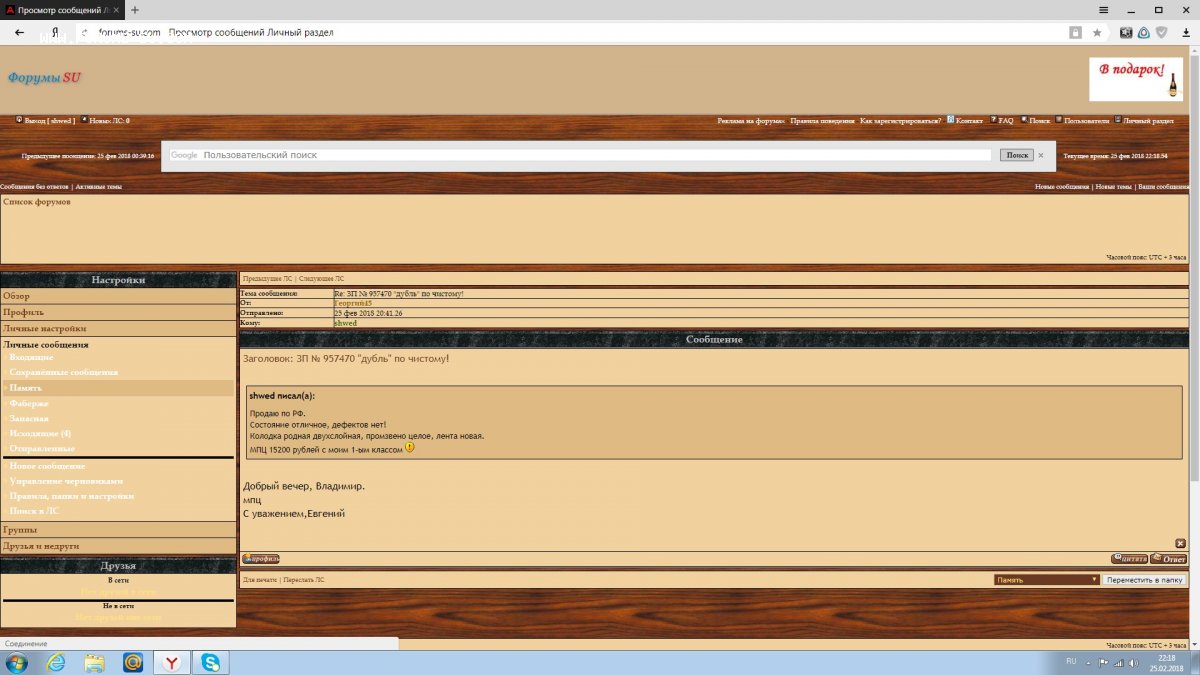Screen dimensions: 1200x675
Task: Select Личные настройки in settings menu
Action: click(44, 328)
